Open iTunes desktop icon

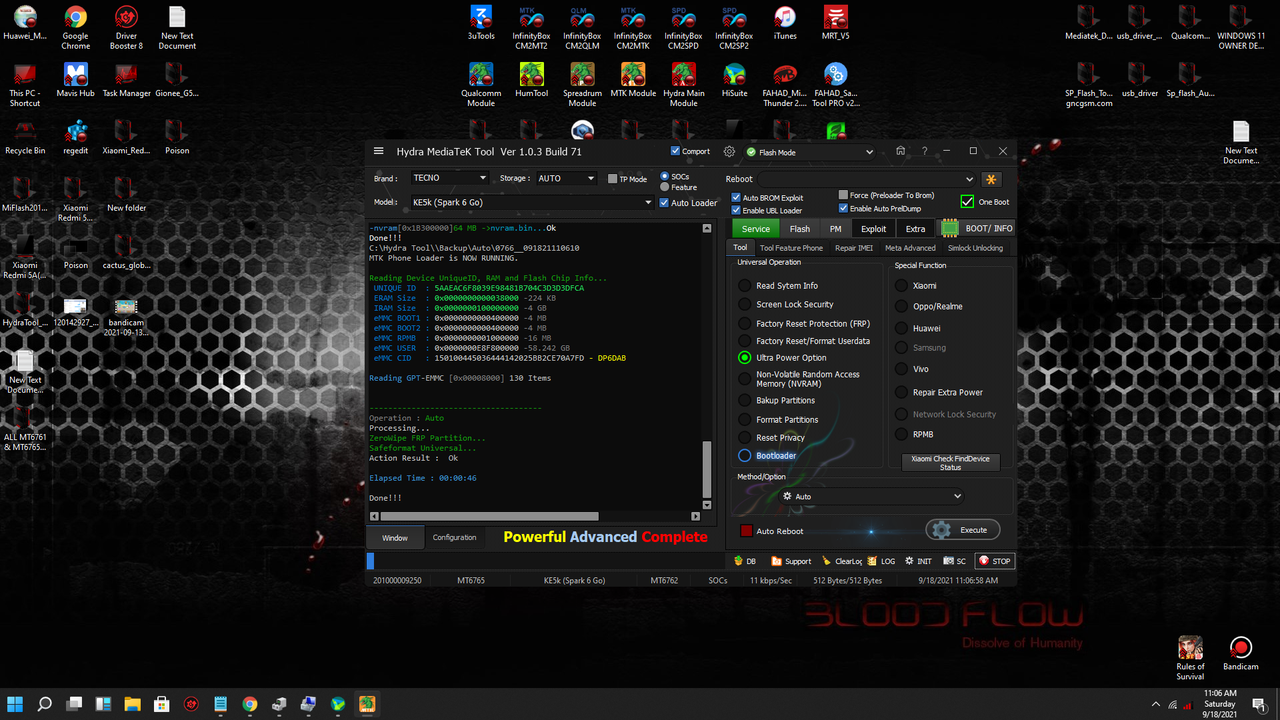(x=785, y=23)
